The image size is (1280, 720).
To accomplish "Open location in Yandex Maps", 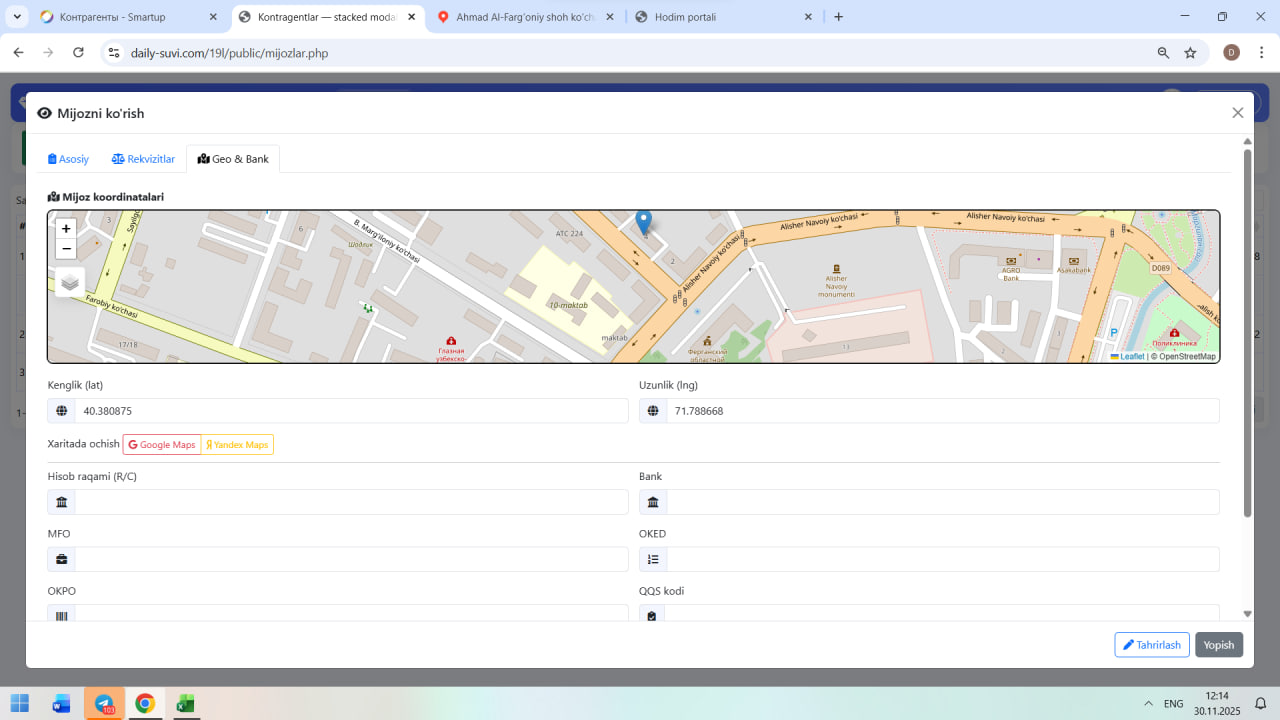I will coord(237,444).
